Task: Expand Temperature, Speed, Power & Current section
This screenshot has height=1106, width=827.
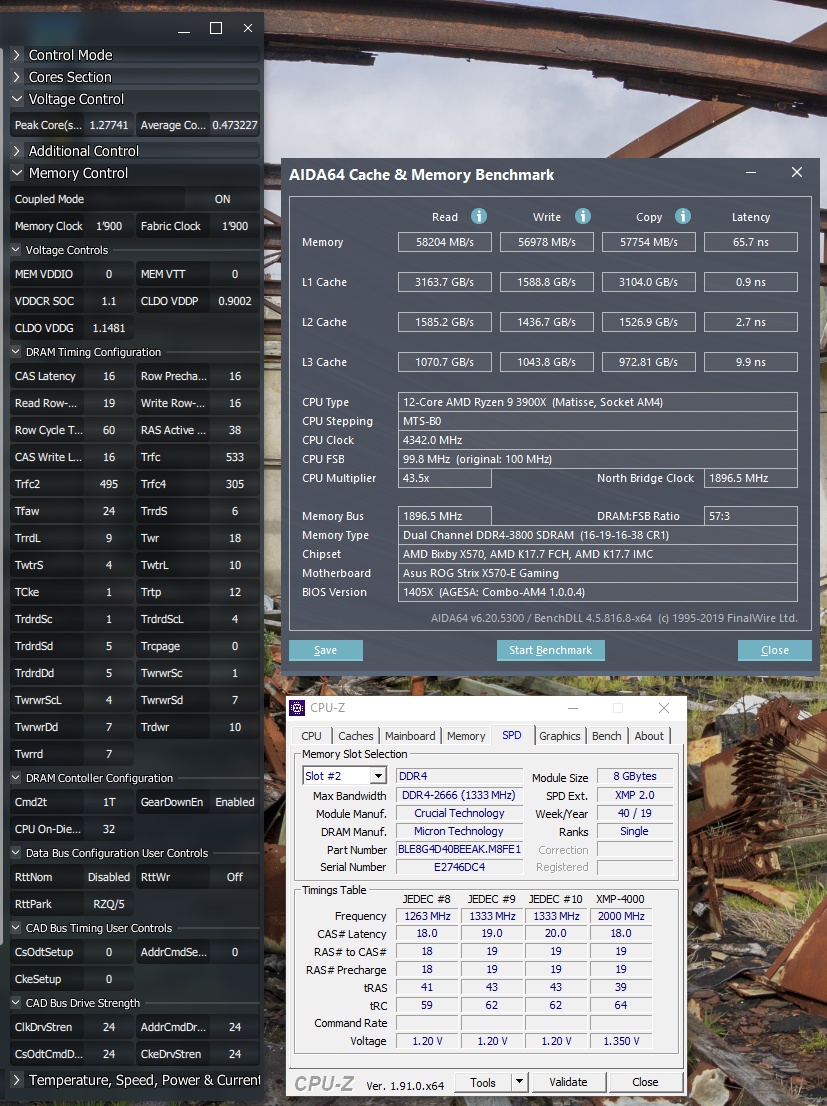Action: tap(17, 1080)
